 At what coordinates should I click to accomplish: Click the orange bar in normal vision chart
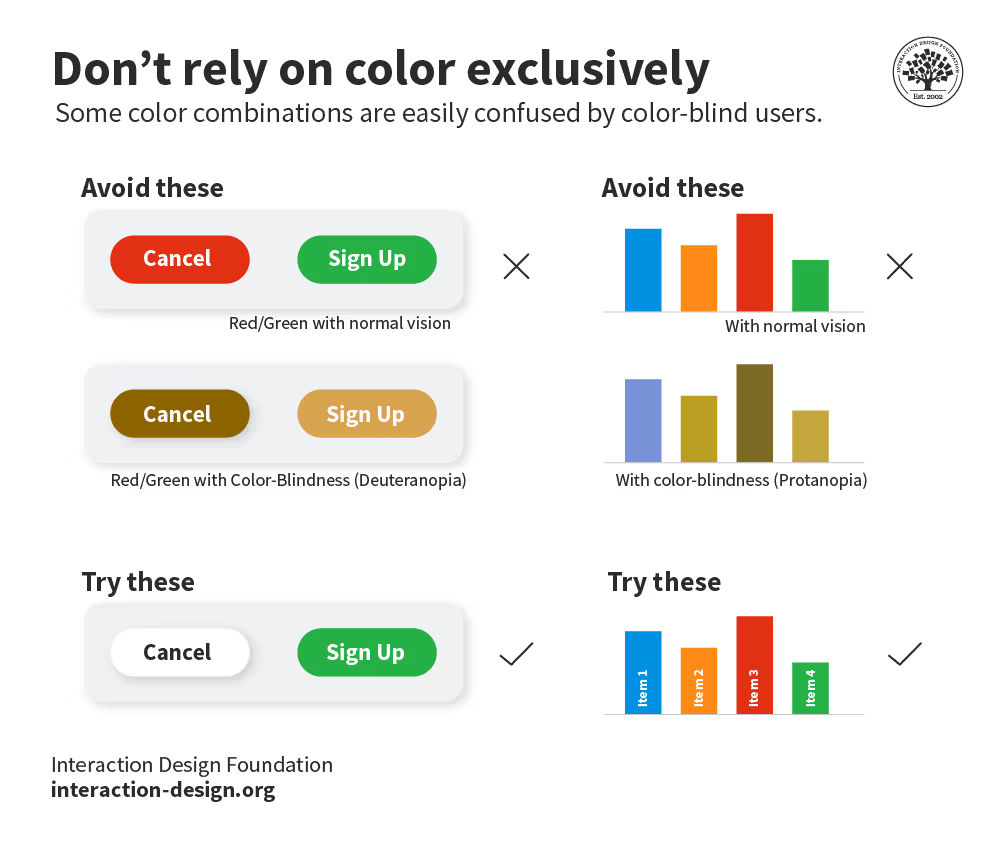[x=699, y=278]
